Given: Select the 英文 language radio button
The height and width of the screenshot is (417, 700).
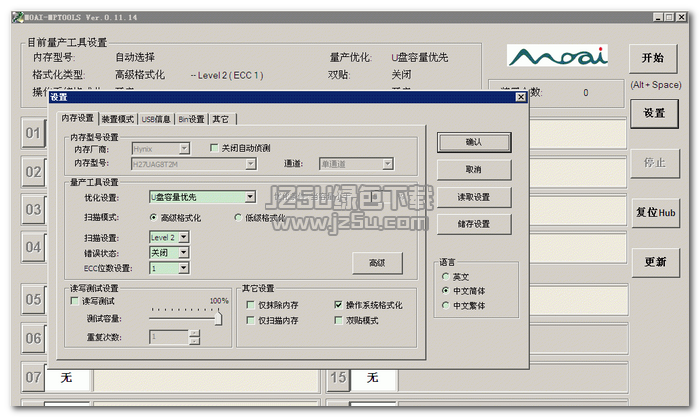Looking at the screenshot, I should point(445,277).
